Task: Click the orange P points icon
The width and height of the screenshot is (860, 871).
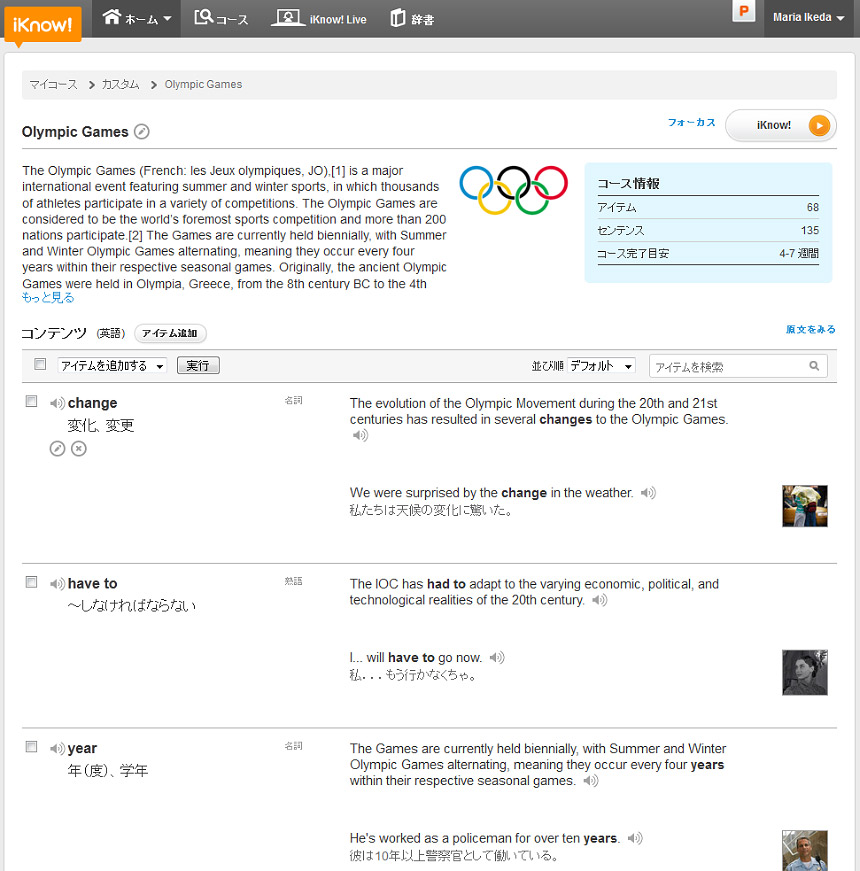Action: pyautogui.click(x=744, y=11)
